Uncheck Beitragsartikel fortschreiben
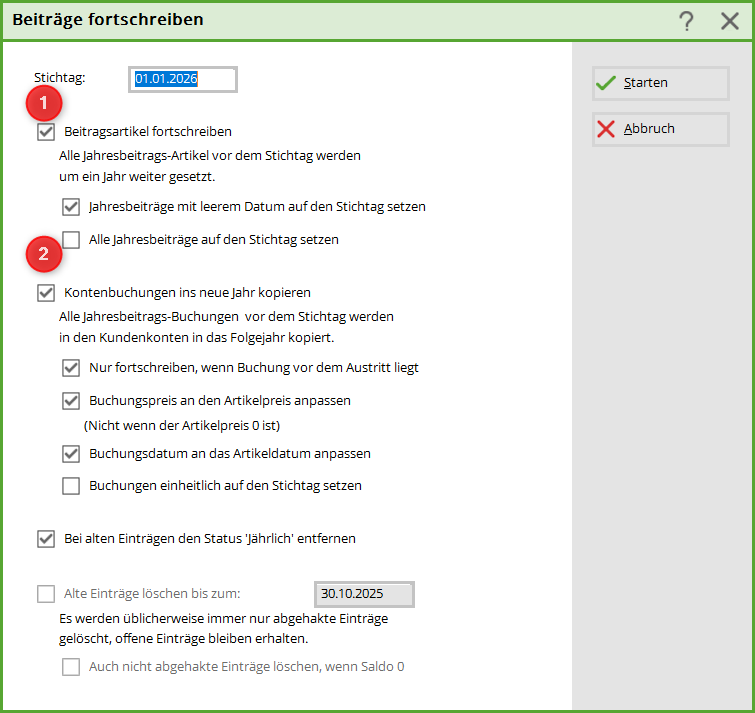The width and height of the screenshot is (755, 713). tap(46, 132)
